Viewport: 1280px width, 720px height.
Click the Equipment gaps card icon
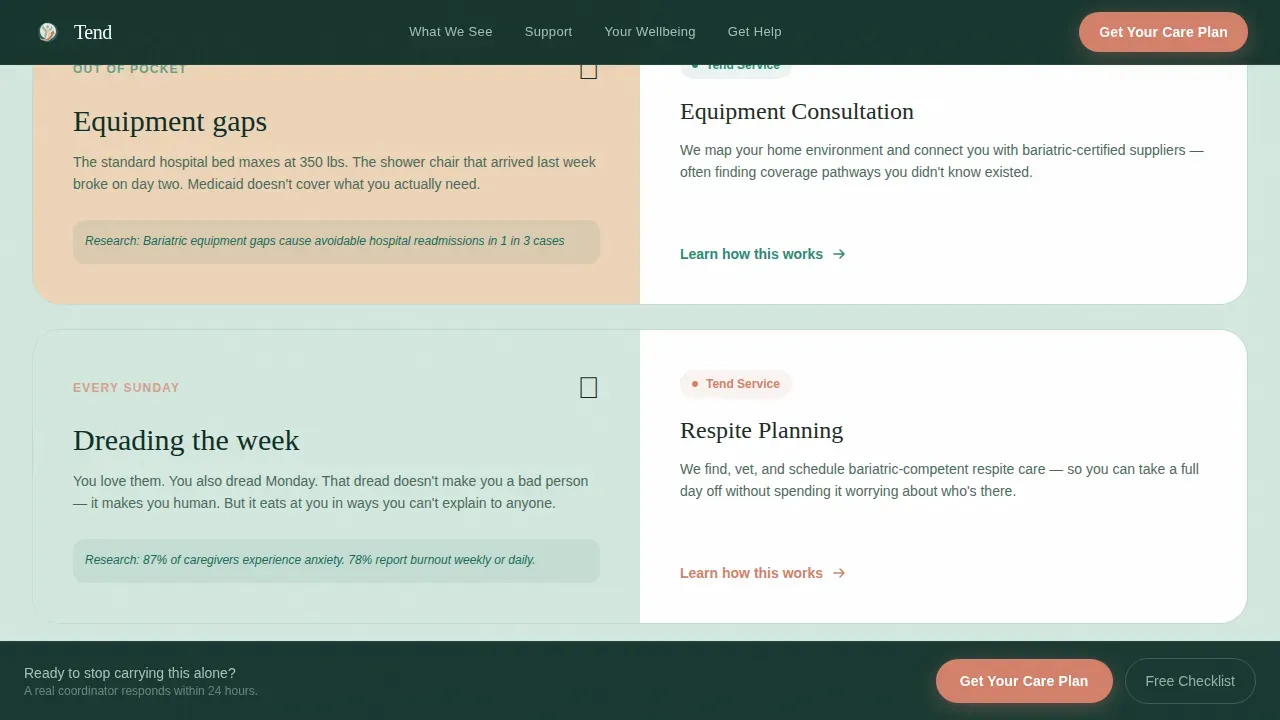[x=589, y=69]
